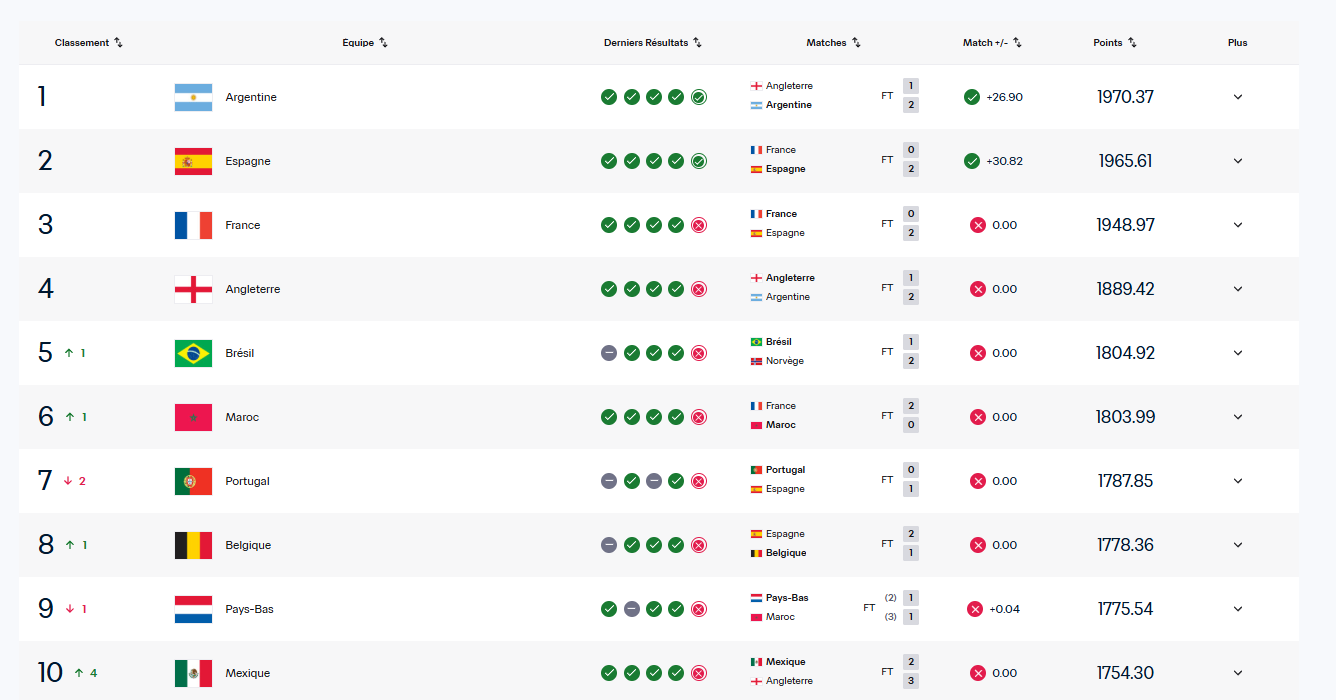Viewport: 1336px width, 700px height.
Task: Sort table by Matches column
Action: pyautogui.click(x=856, y=43)
